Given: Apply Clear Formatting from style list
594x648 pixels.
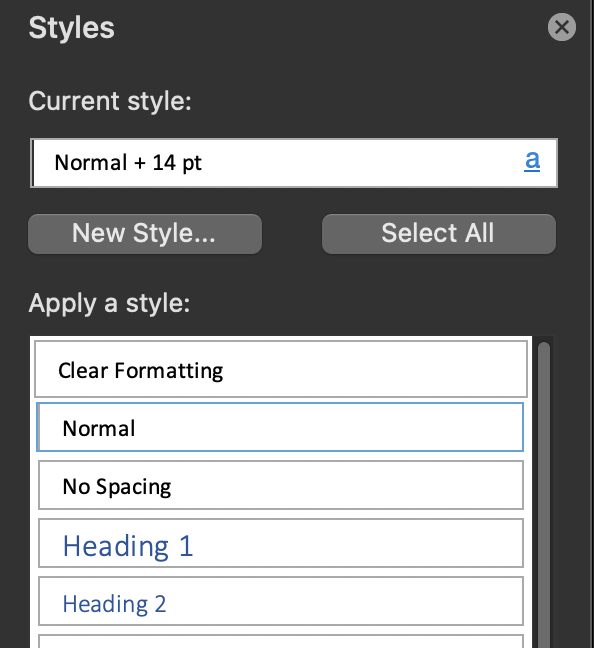Looking at the screenshot, I should point(281,369).
